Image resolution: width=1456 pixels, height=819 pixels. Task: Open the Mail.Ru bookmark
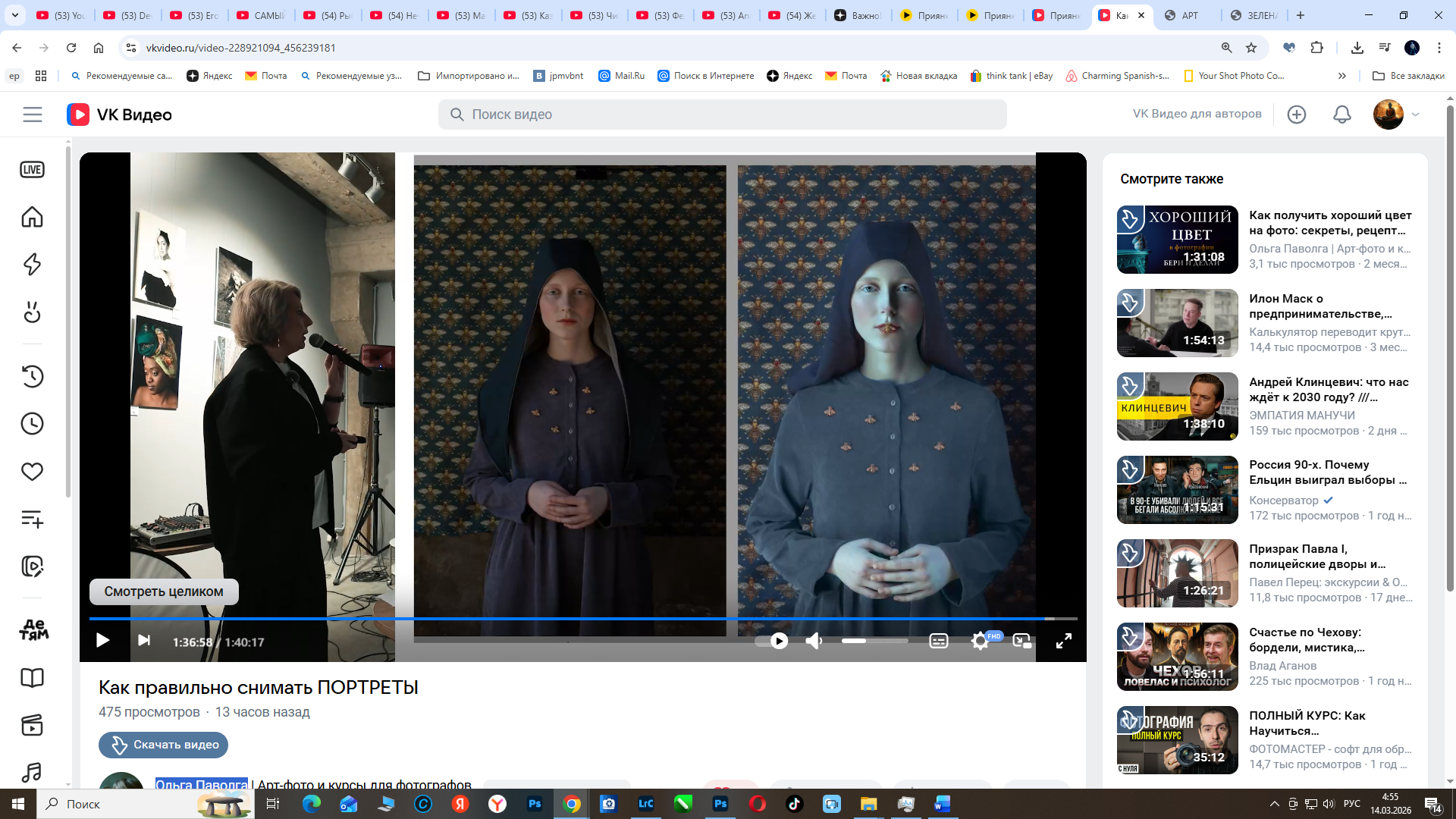(x=622, y=76)
